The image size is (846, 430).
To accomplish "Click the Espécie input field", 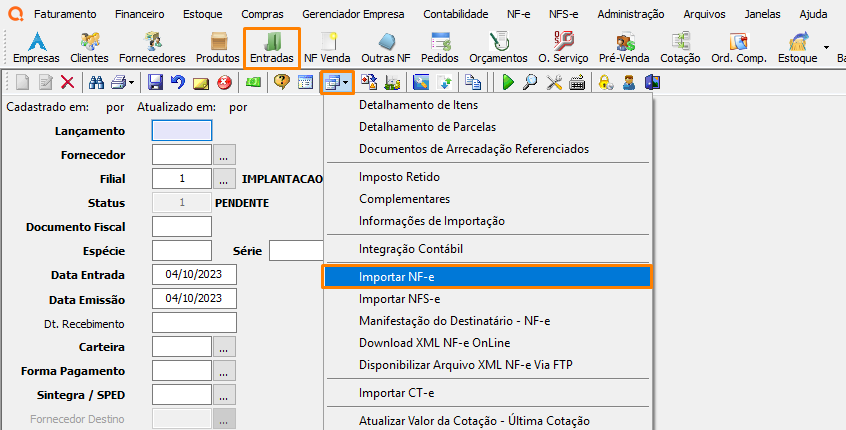I will pyautogui.click(x=182, y=251).
